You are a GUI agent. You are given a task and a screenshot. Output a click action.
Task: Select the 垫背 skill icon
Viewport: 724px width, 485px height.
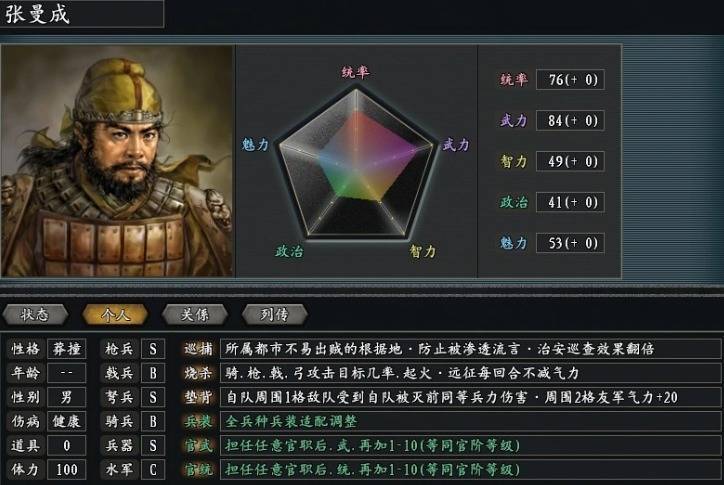pos(199,398)
